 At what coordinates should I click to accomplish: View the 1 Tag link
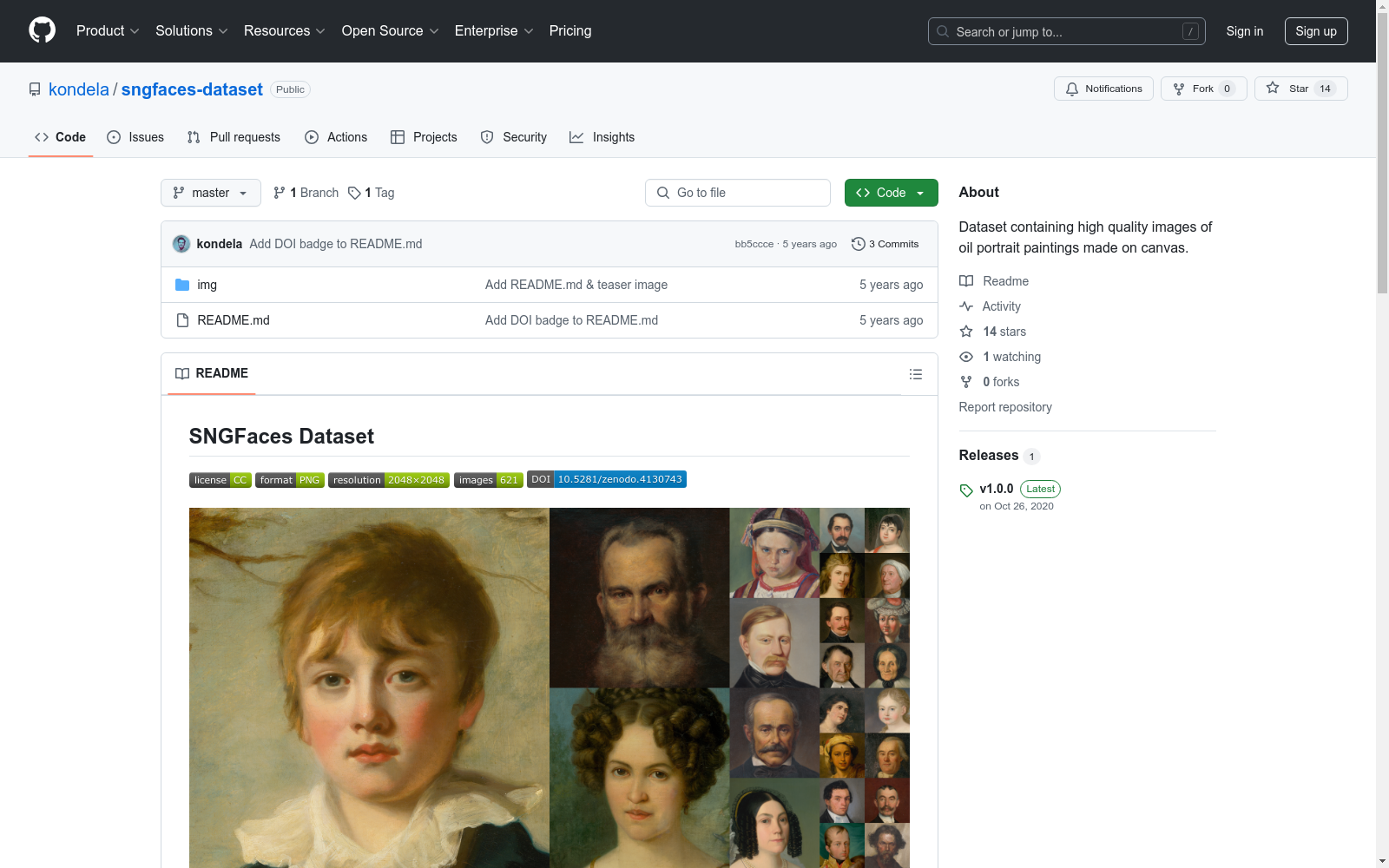tap(372, 193)
